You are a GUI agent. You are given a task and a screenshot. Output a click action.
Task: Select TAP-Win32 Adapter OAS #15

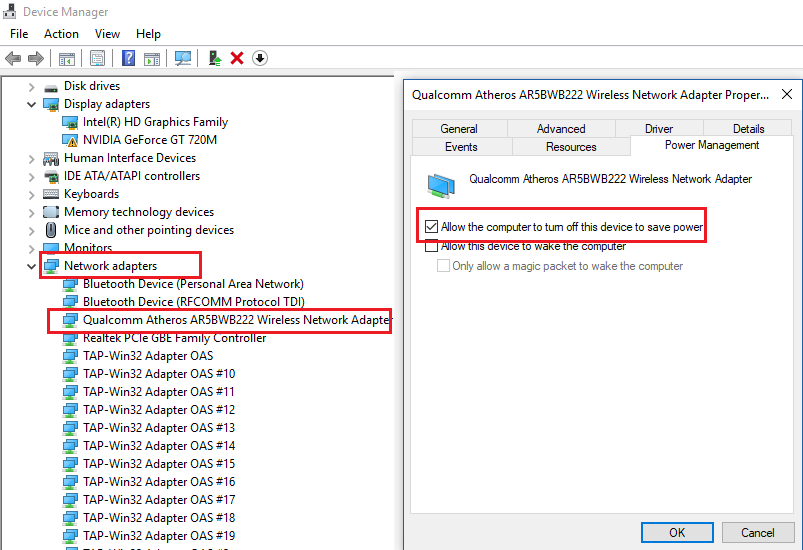pyautogui.click(x=159, y=463)
